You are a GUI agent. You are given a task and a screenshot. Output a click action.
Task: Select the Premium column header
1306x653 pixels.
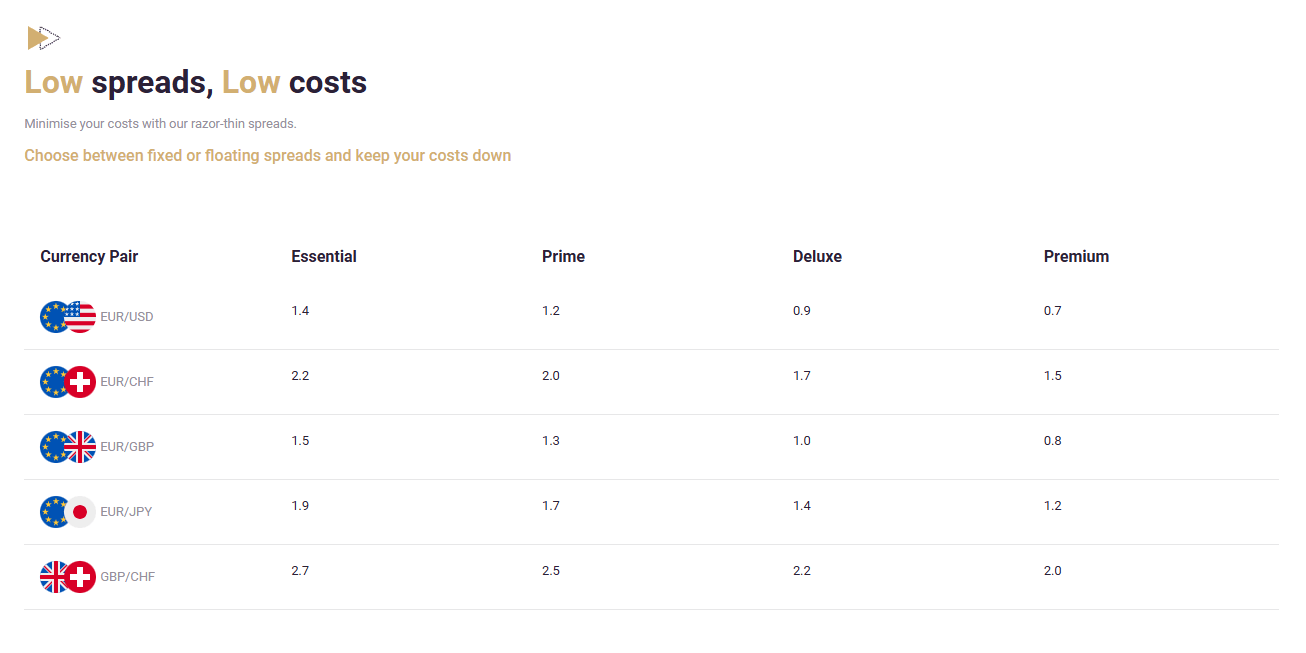1076,257
